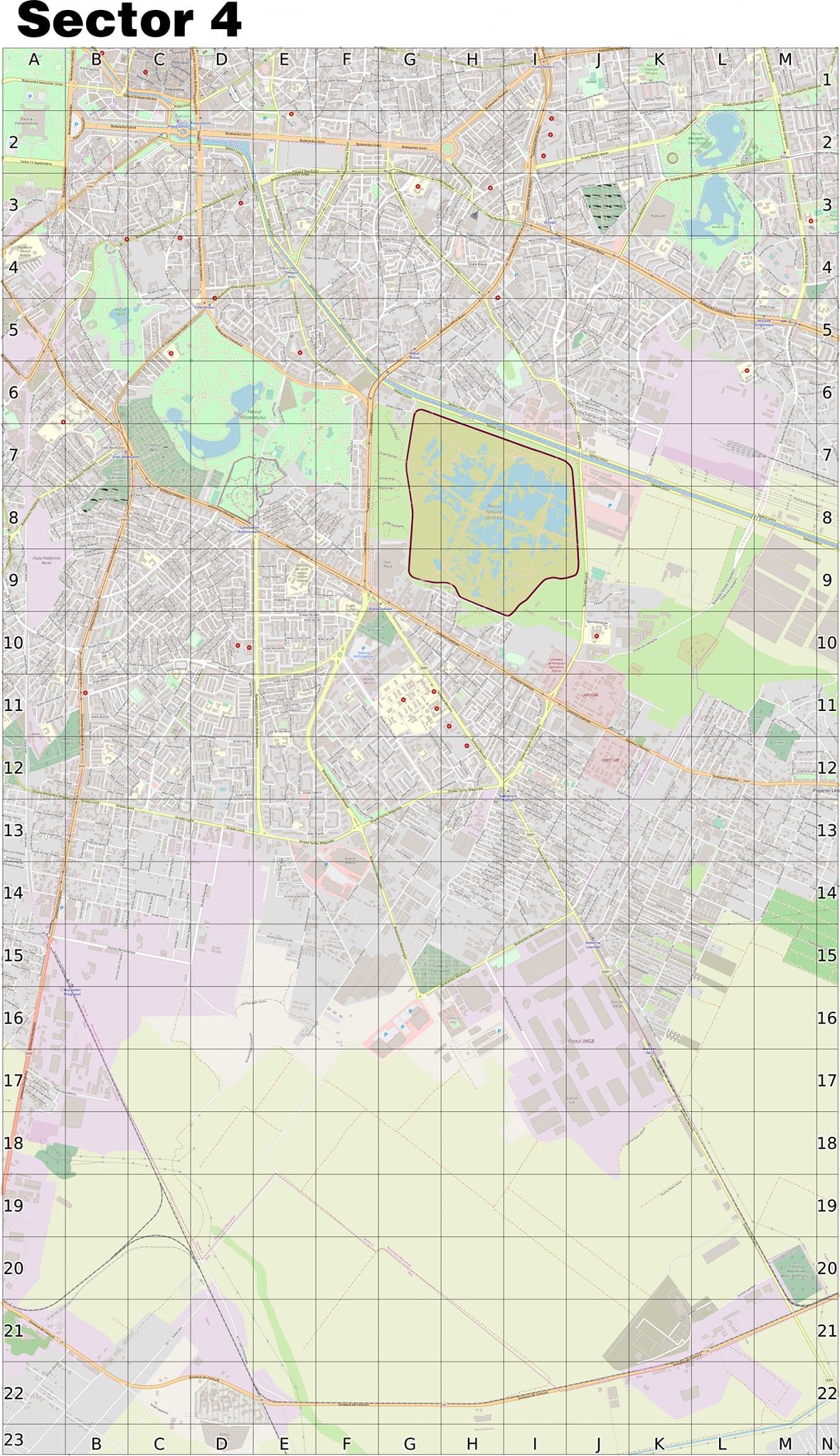Click bottom-edge column label B
This screenshot has height=1456, width=840.
coord(97,1444)
